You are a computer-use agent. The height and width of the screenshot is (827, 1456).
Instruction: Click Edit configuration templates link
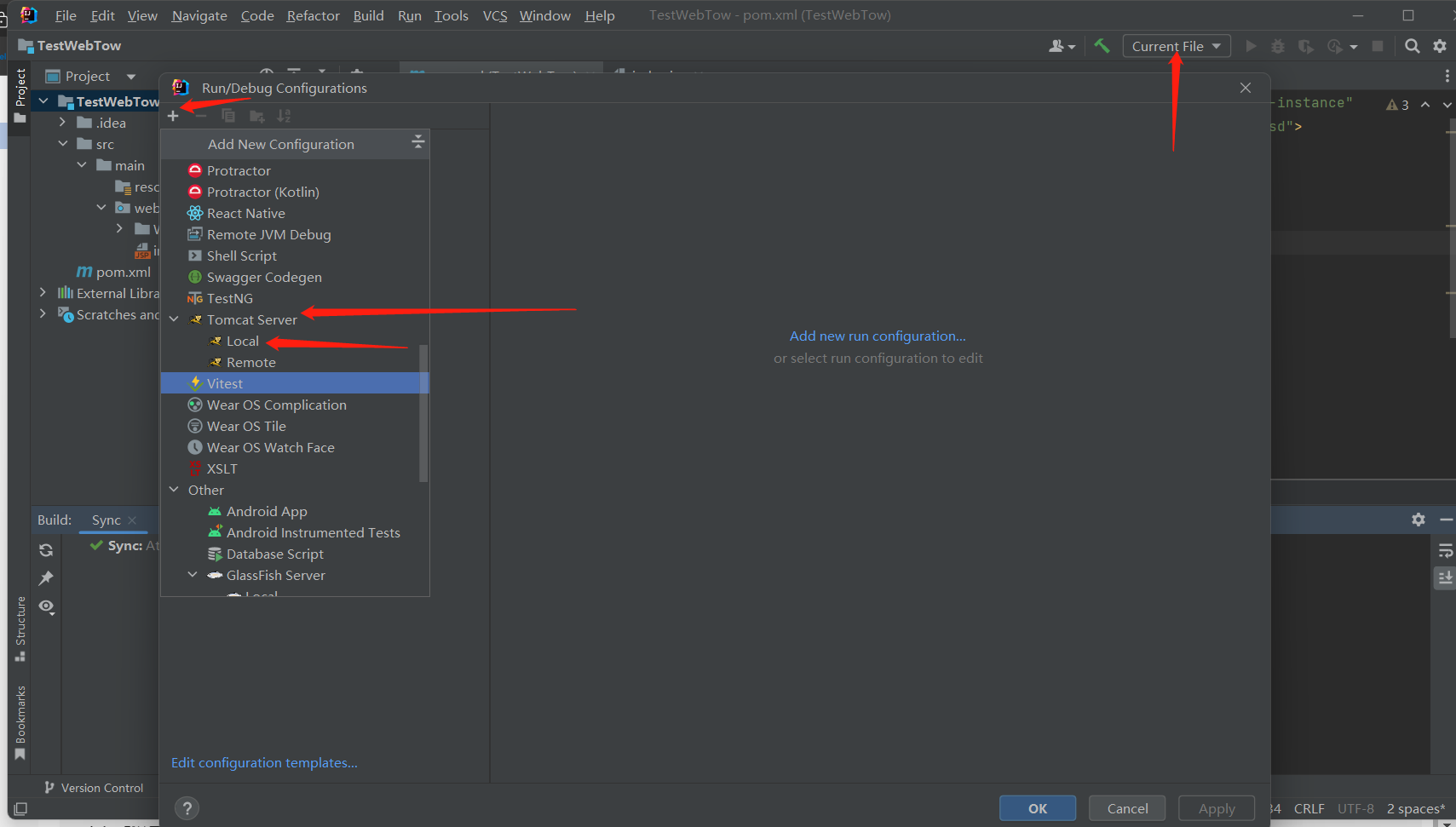click(x=264, y=763)
